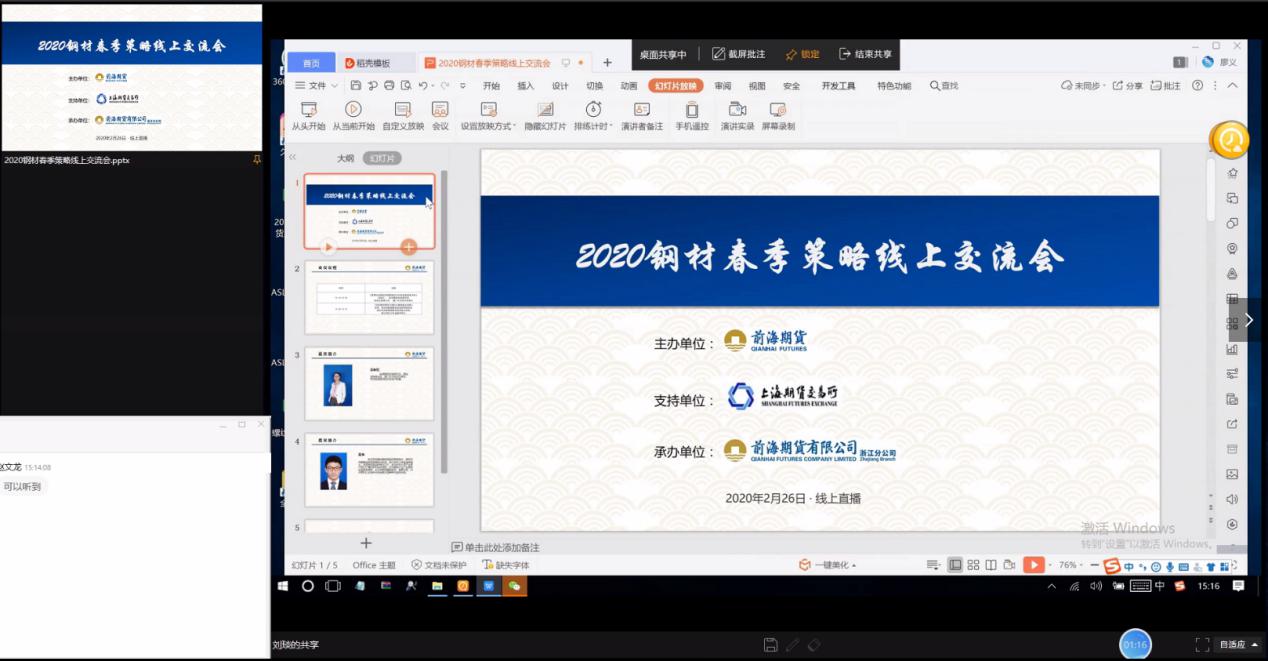Open the 开始 ribbon tab
The height and width of the screenshot is (661, 1268).
491,86
